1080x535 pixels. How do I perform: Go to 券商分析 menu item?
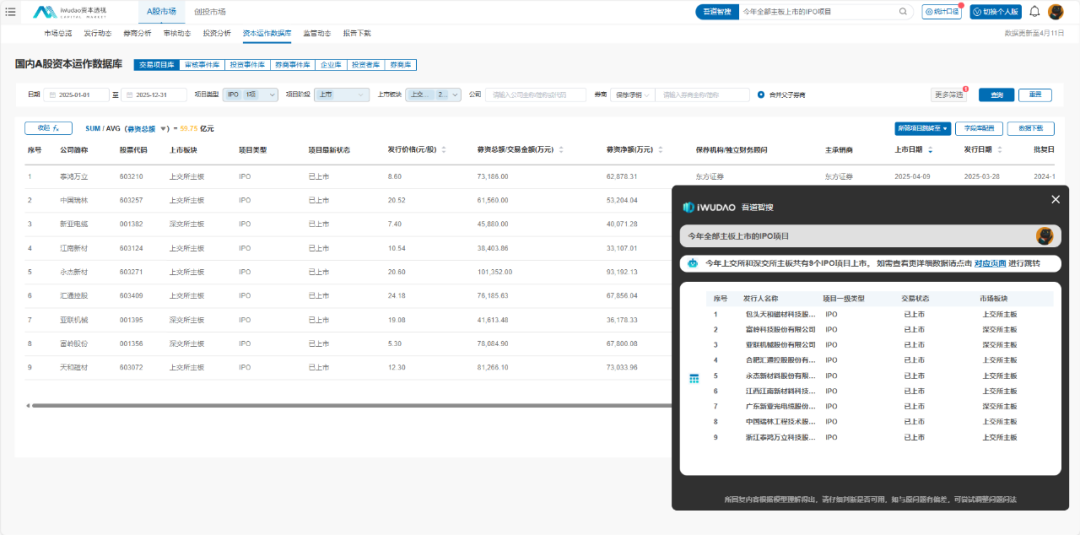pyautogui.click(x=138, y=33)
